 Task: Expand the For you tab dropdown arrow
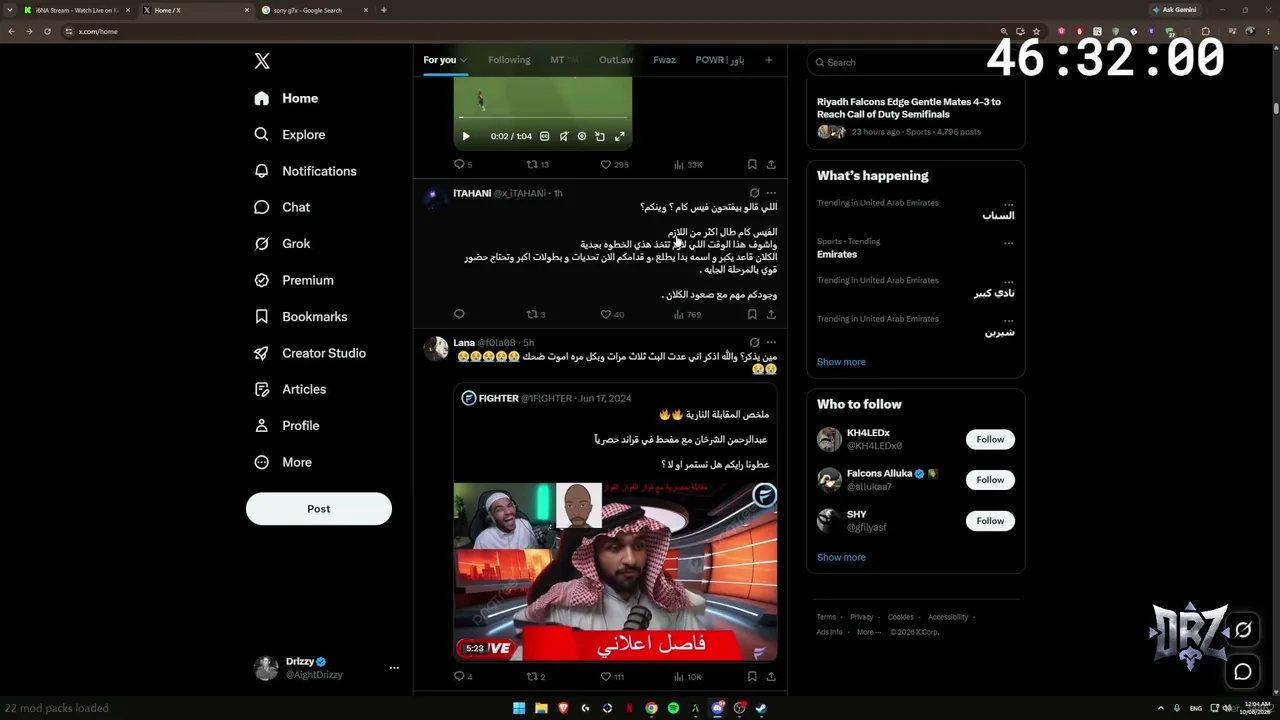(x=464, y=60)
